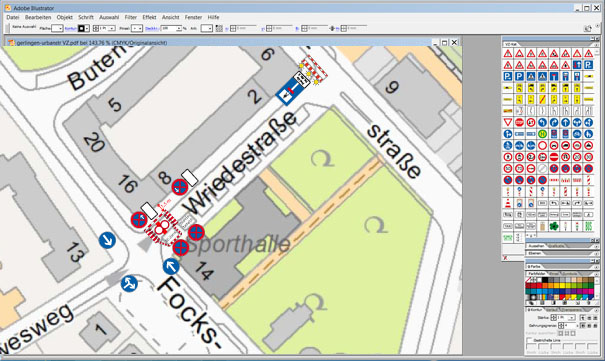Screen dimensions: 605x361
Task: Select the traffic cone symbol
Action: (508, 203)
